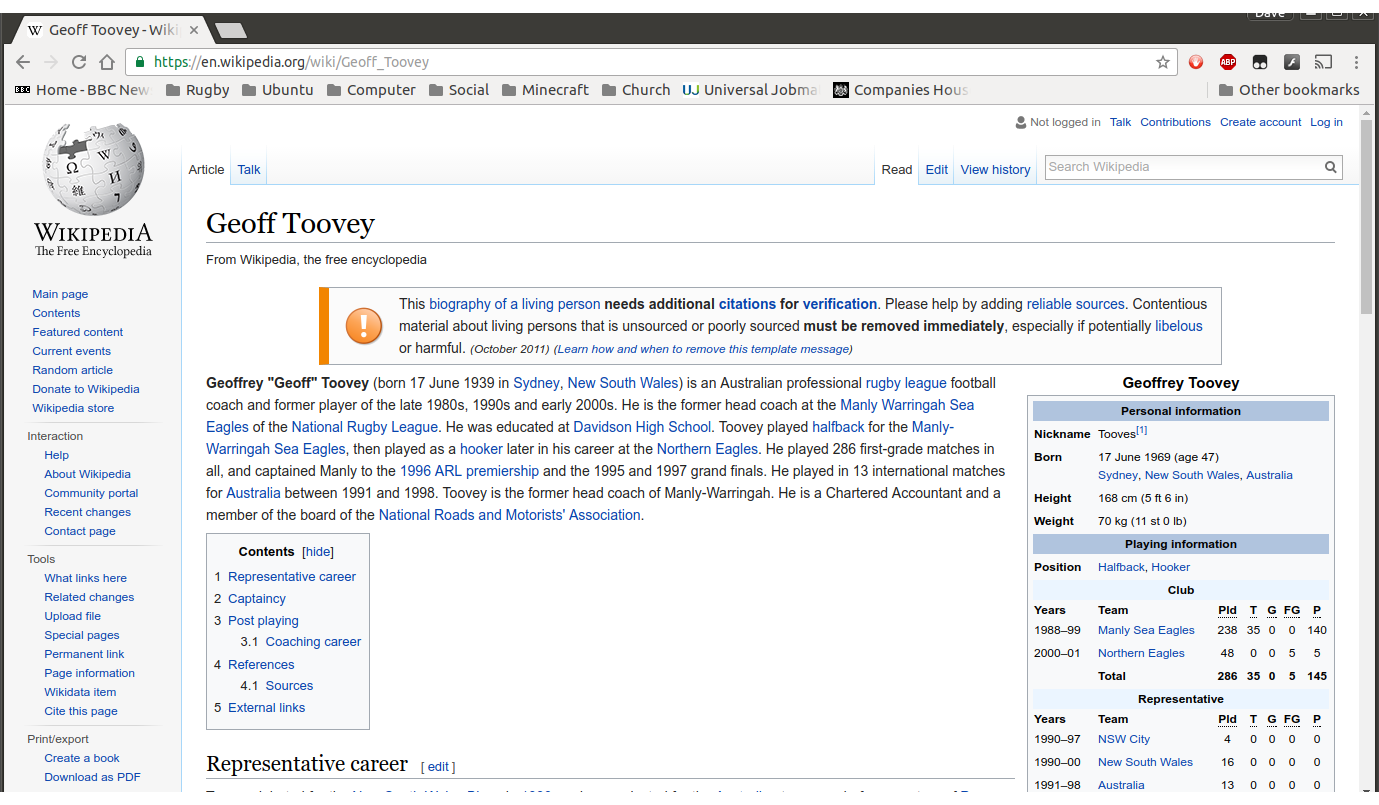1379x805 pixels.
Task: Open the Davidson High School link
Action: [x=642, y=427]
